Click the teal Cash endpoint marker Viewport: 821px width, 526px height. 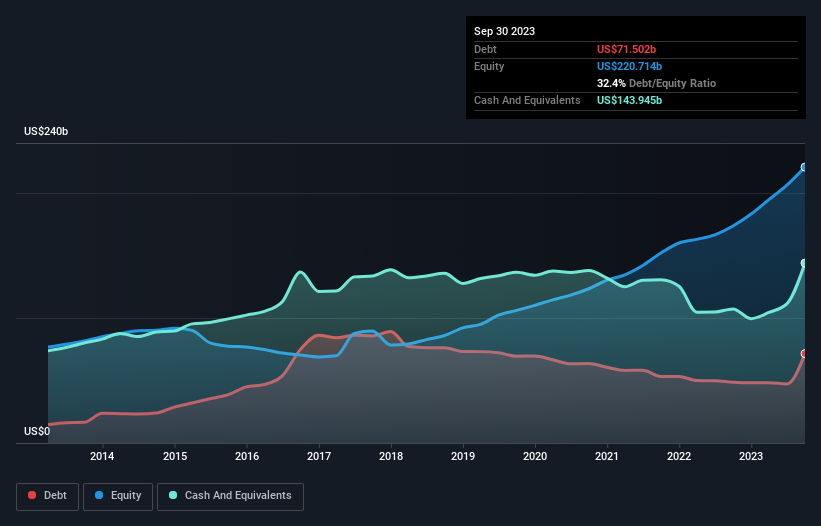tap(804, 263)
